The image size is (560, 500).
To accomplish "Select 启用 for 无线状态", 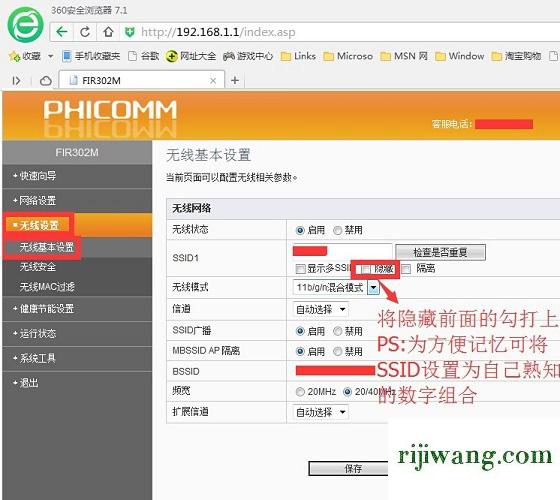I will (300, 230).
